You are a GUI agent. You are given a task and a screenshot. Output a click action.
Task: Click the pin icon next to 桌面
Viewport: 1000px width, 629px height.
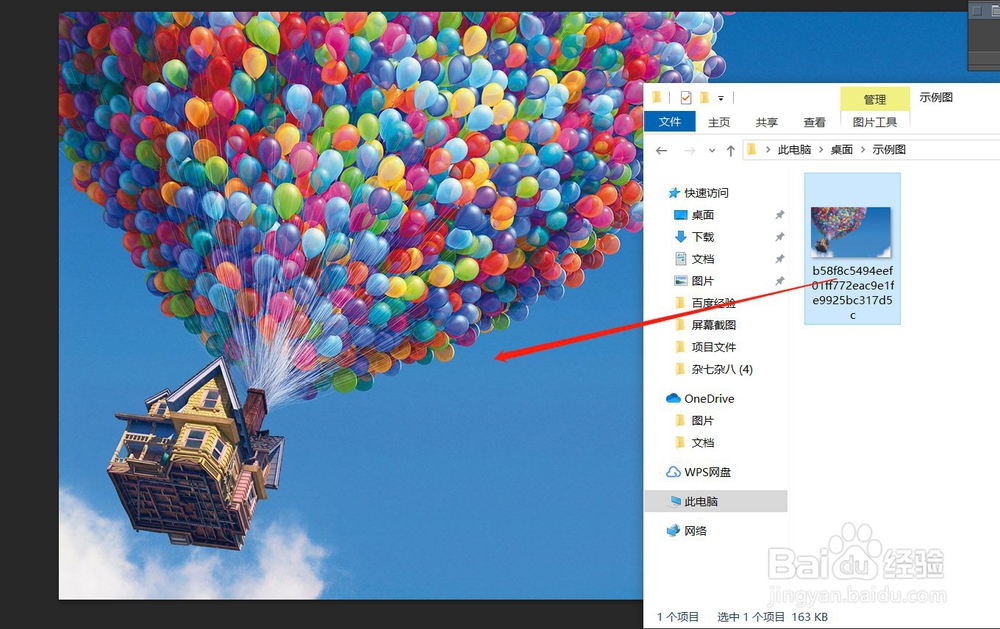pos(779,215)
